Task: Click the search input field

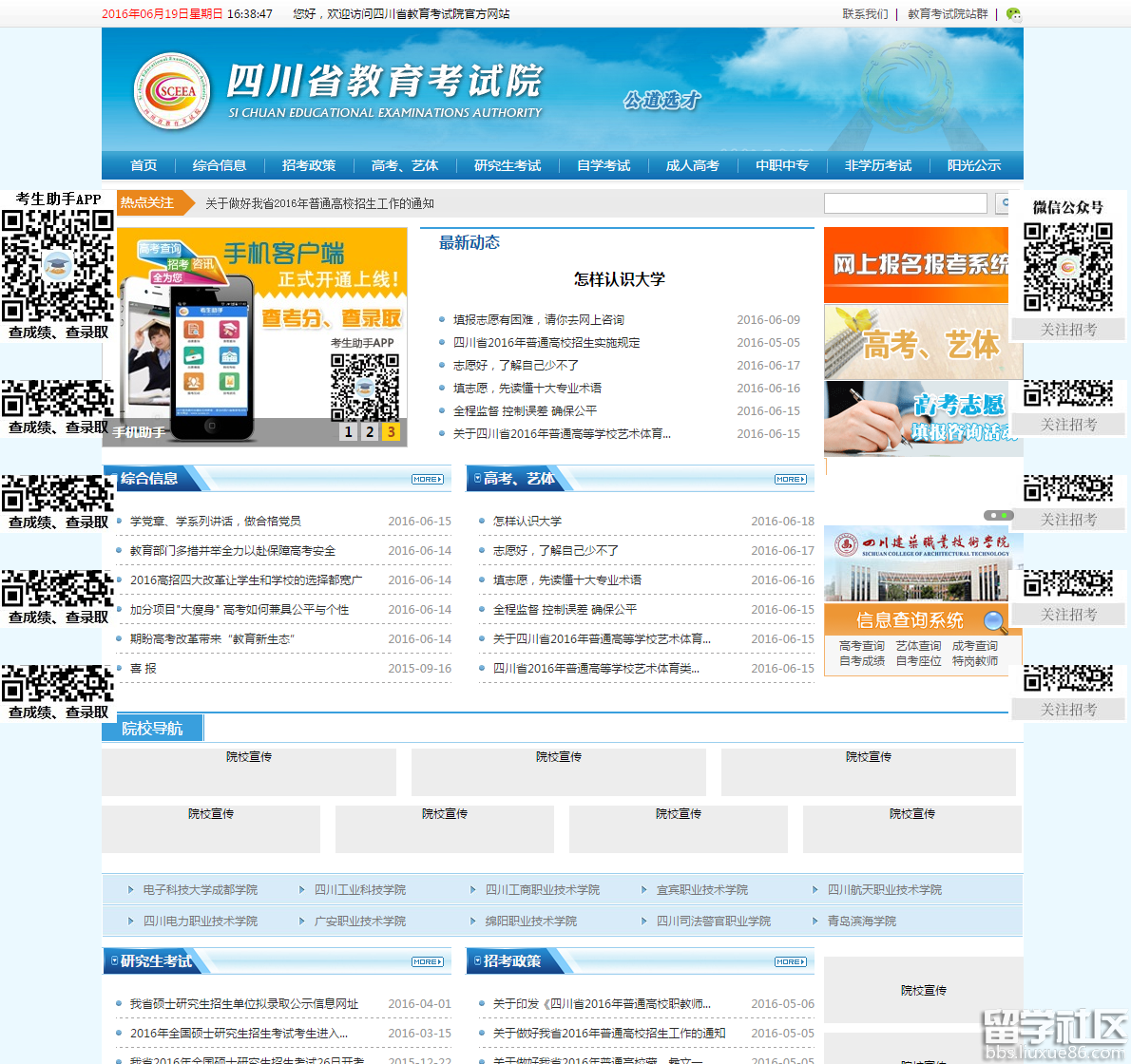Action: pyautogui.click(x=905, y=203)
